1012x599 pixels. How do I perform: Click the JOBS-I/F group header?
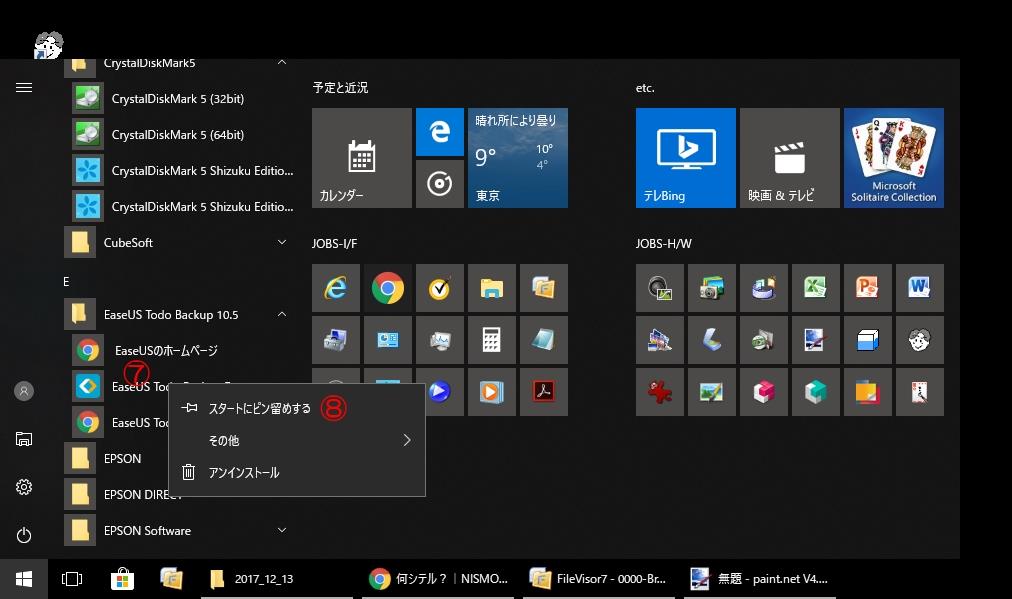tap(334, 243)
